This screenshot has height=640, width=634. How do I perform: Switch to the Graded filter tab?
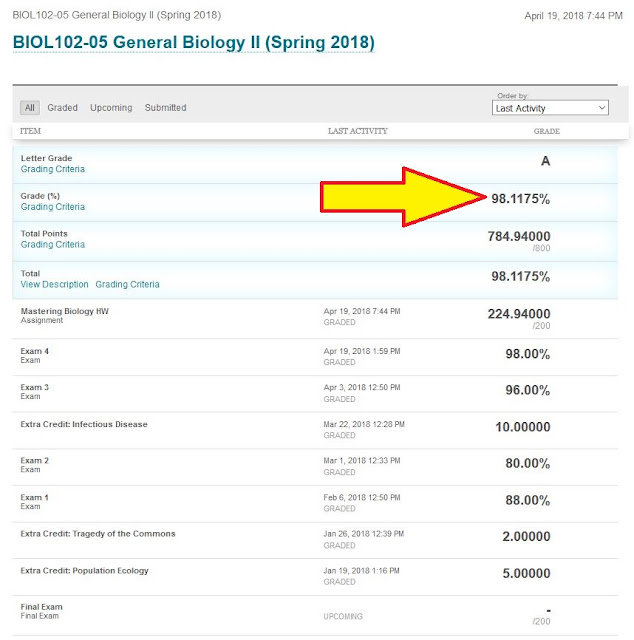coord(62,108)
